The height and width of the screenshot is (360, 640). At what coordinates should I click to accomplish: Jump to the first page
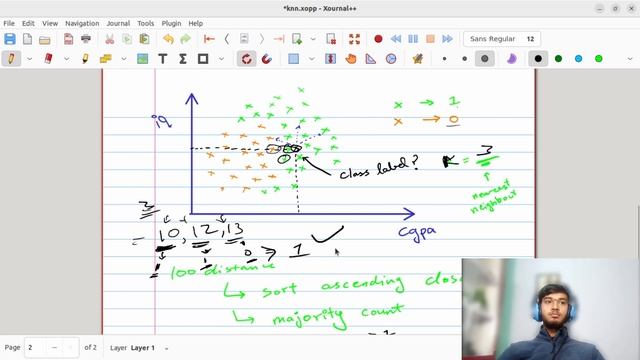pos(209,39)
